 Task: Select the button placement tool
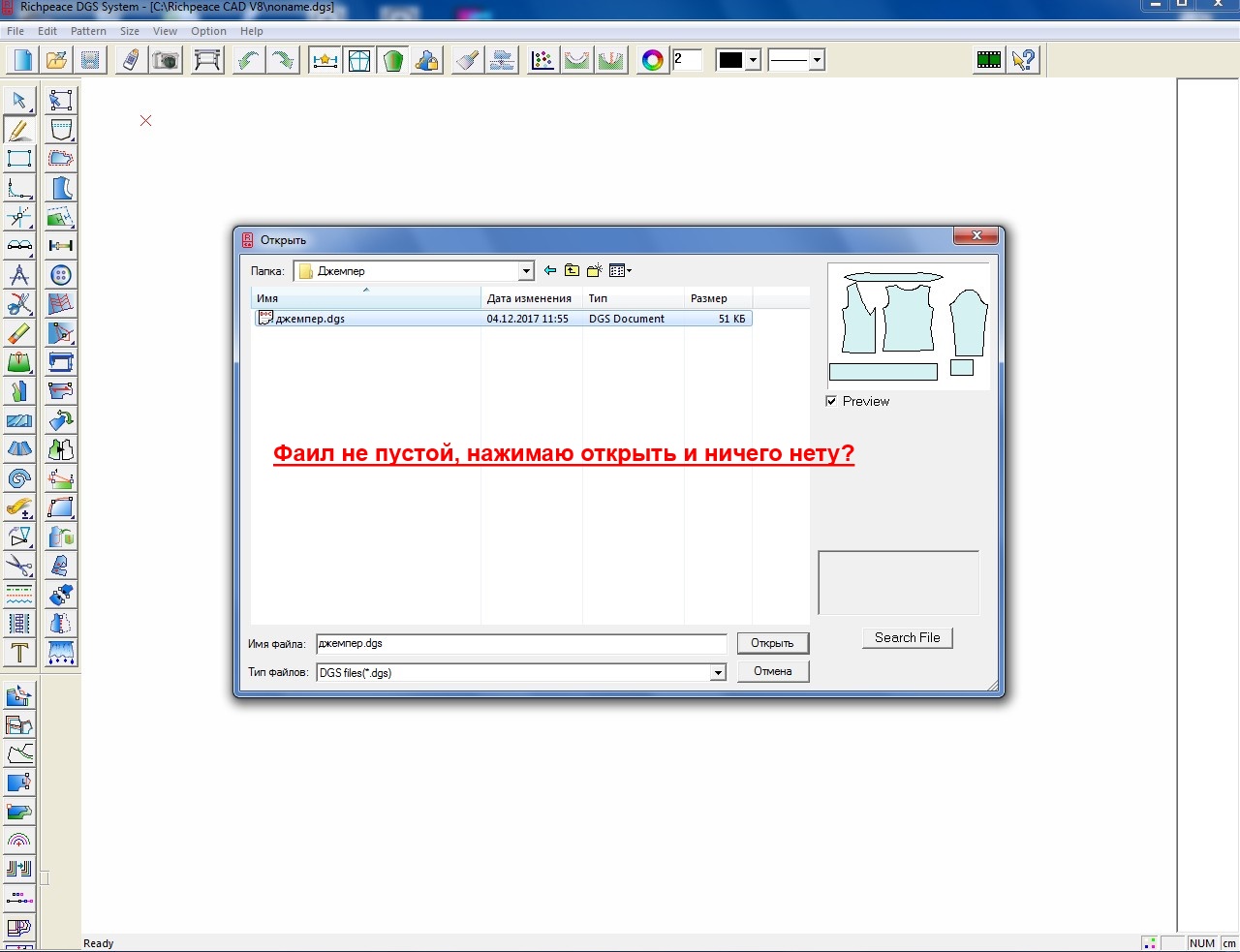click(60, 274)
